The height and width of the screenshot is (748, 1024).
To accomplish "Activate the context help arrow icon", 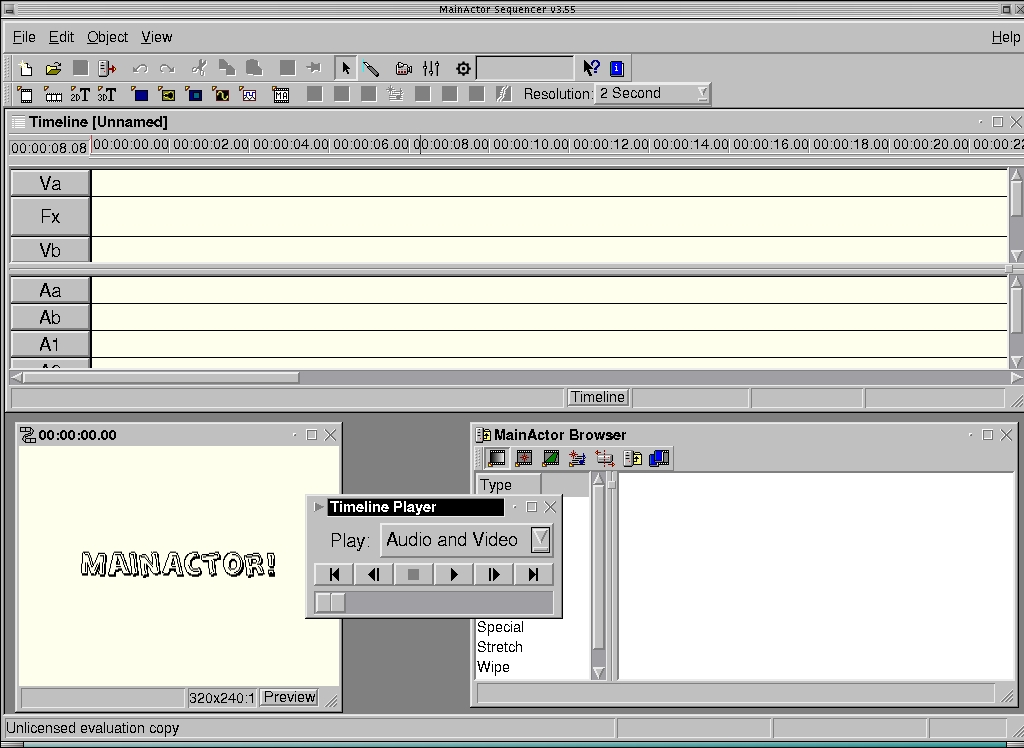I will click(x=590, y=68).
